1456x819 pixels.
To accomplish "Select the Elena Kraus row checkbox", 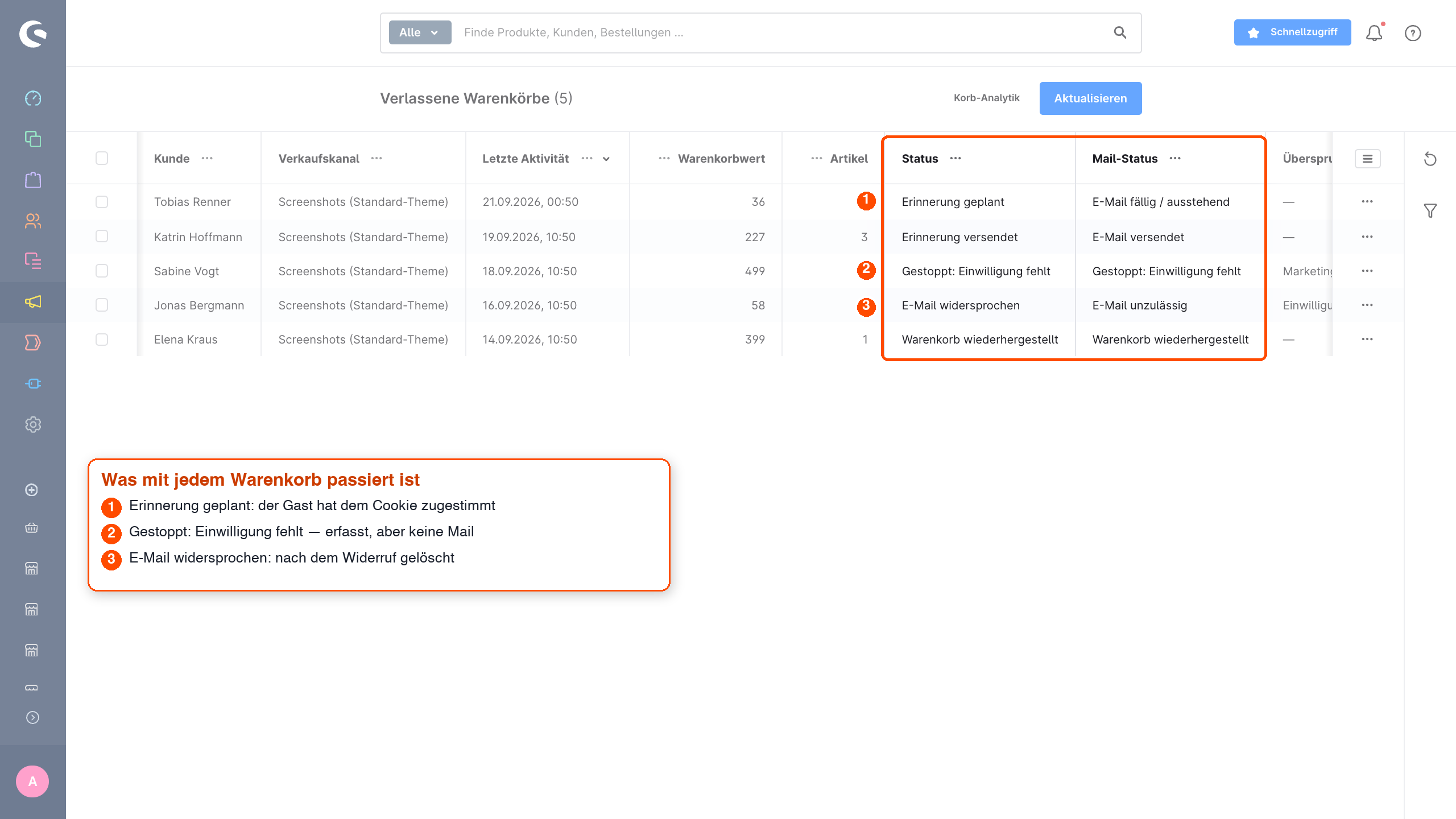I will click(102, 340).
